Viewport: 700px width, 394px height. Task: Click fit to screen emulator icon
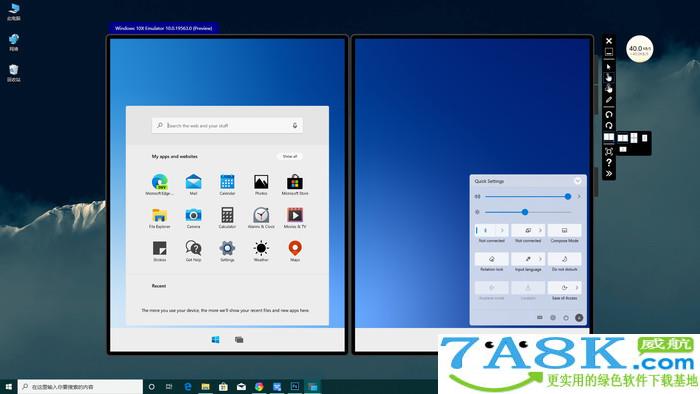608,152
